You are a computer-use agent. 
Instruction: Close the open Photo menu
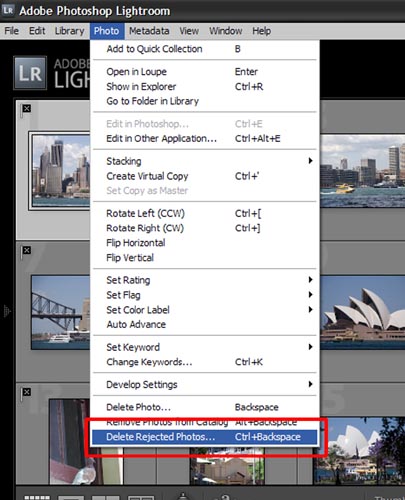(x=107, y=31)
